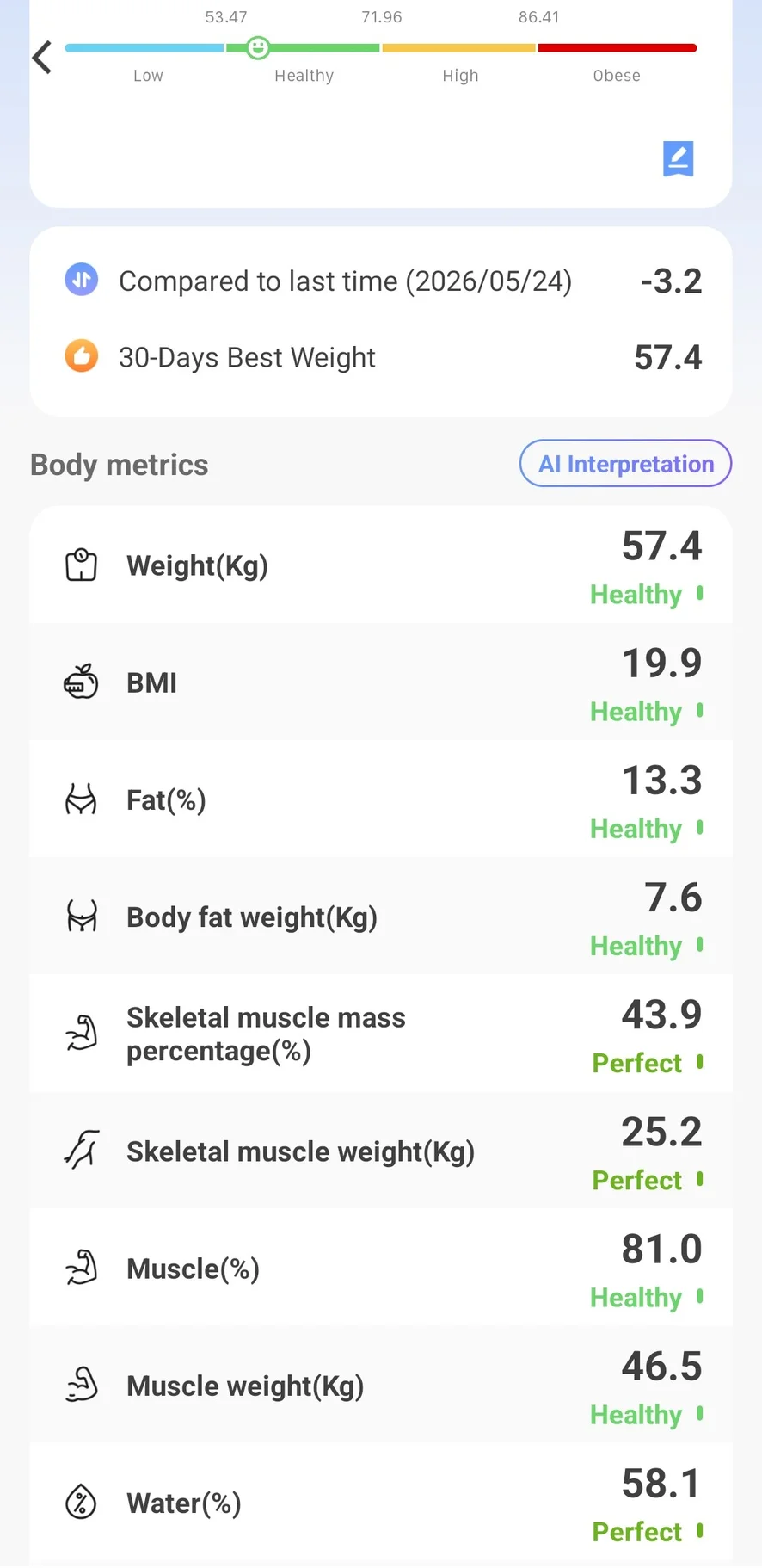Tap the weight scale icon
The height and width of the screenshot is (1568, 762).
(82, 565)
